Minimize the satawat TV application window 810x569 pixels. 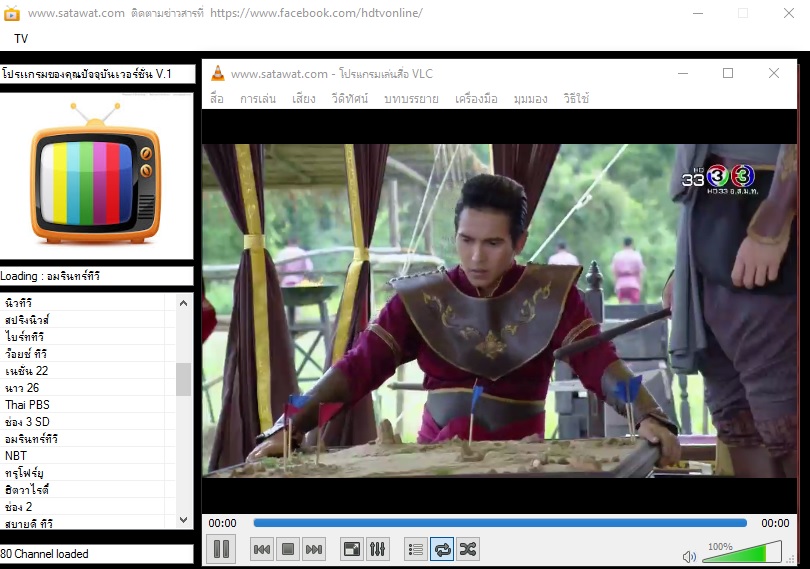click(698, 13)
